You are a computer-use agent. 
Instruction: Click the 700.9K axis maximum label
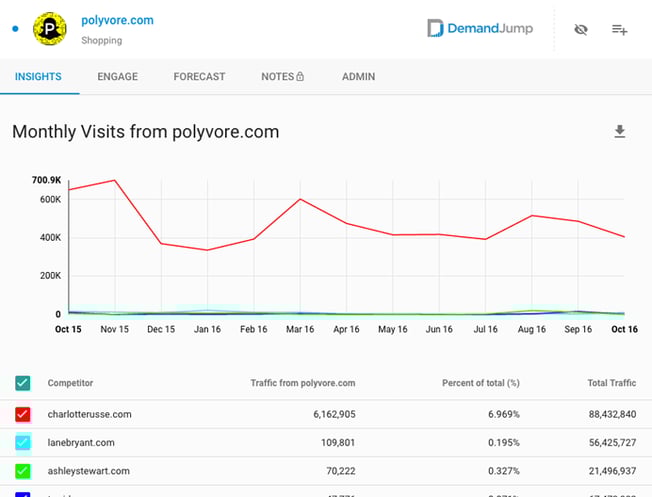[47, 180]
